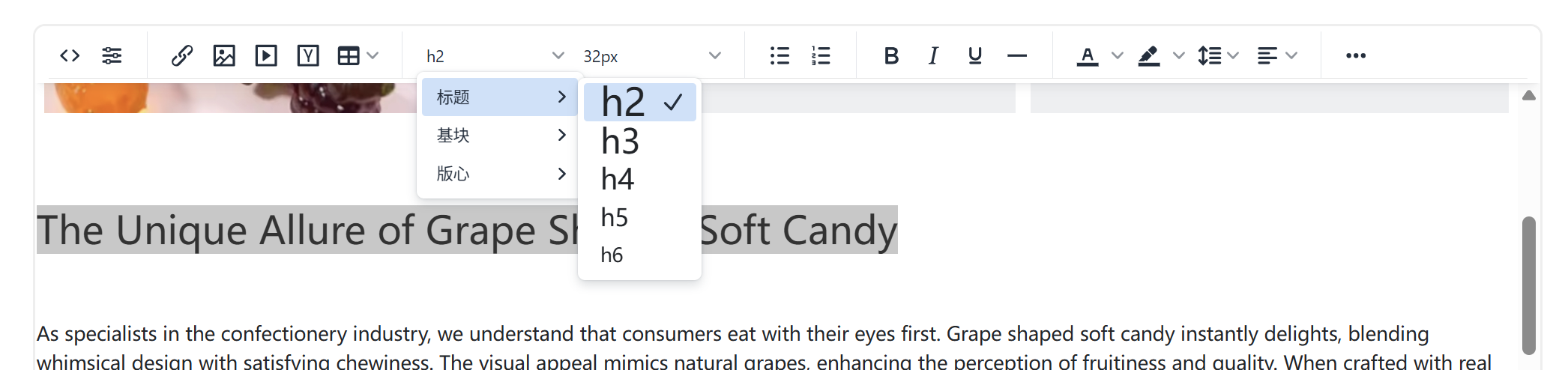Select h3 from the heading submenu
1568x370 pixels.
coord(620,142)
